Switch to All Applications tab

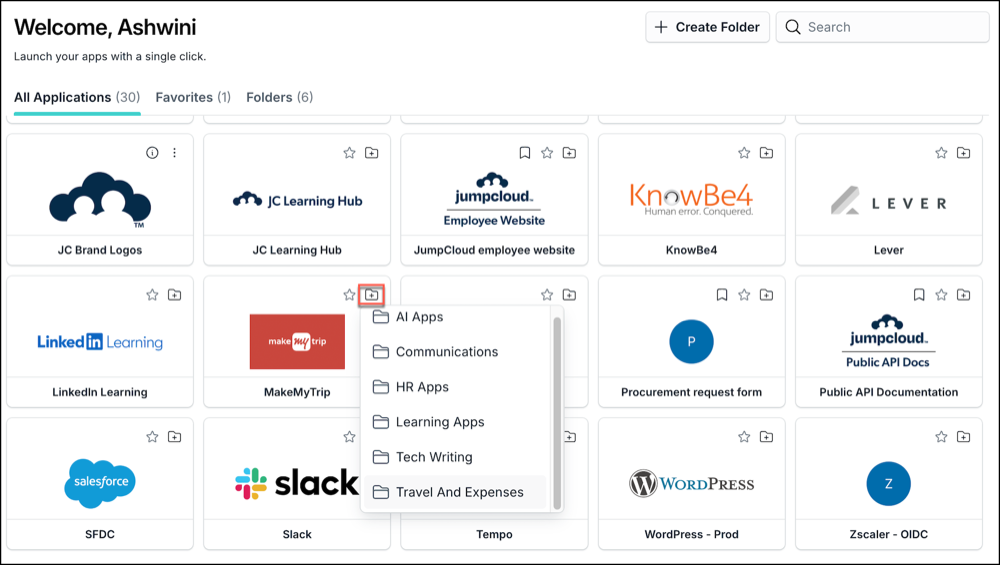77,98
